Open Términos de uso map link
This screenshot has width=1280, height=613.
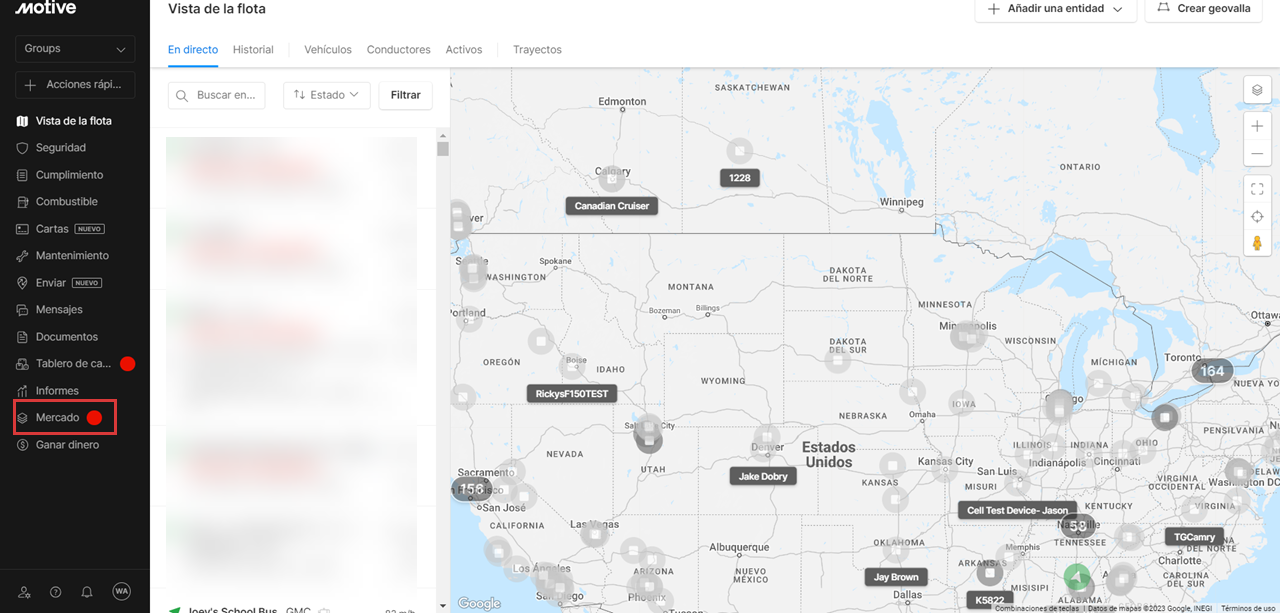pyautogui.click(x=1248, y=608)
